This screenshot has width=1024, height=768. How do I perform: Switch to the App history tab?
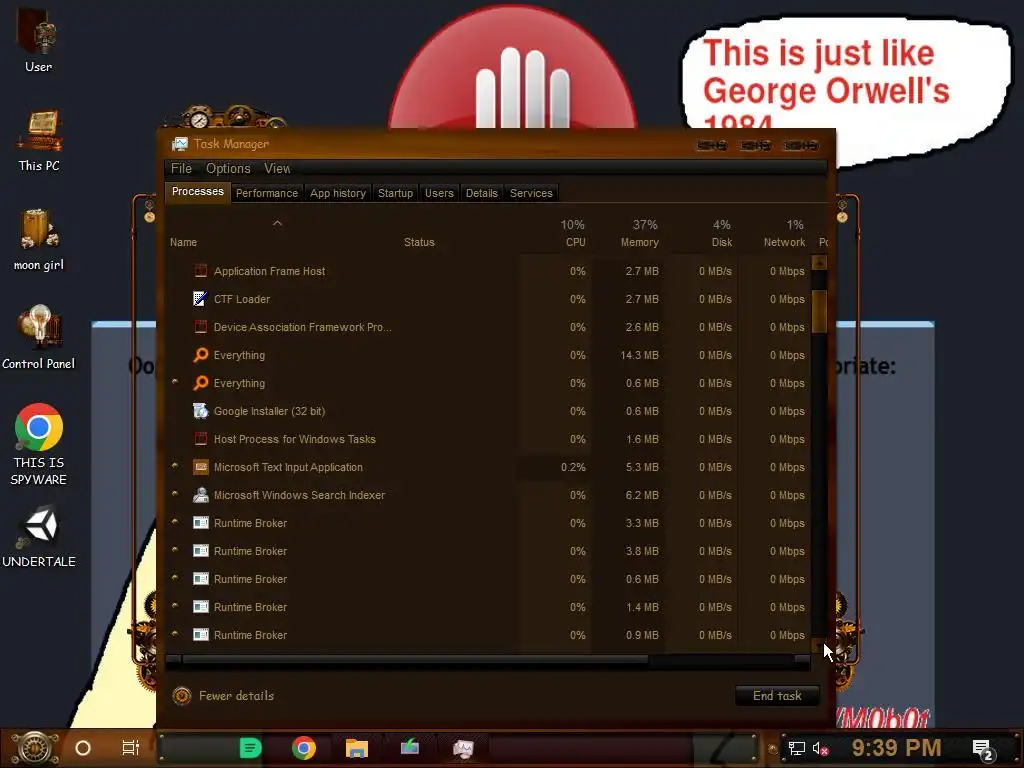coord(338,193)
